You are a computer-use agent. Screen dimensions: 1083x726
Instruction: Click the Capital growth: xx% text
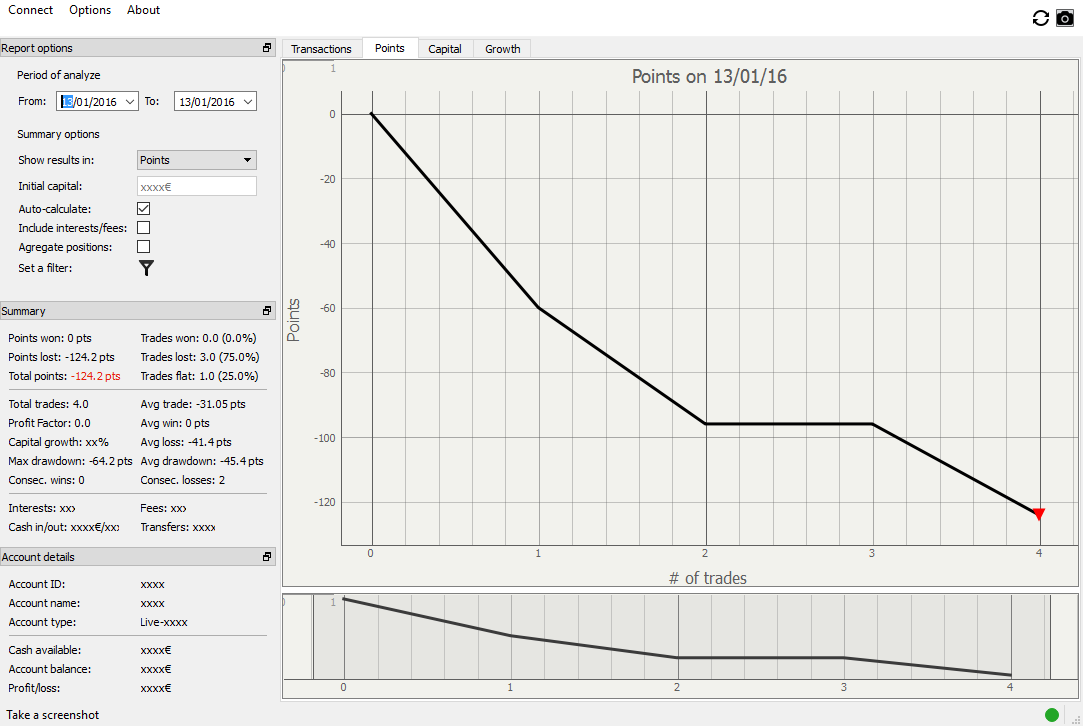click(x=58, y=442)
